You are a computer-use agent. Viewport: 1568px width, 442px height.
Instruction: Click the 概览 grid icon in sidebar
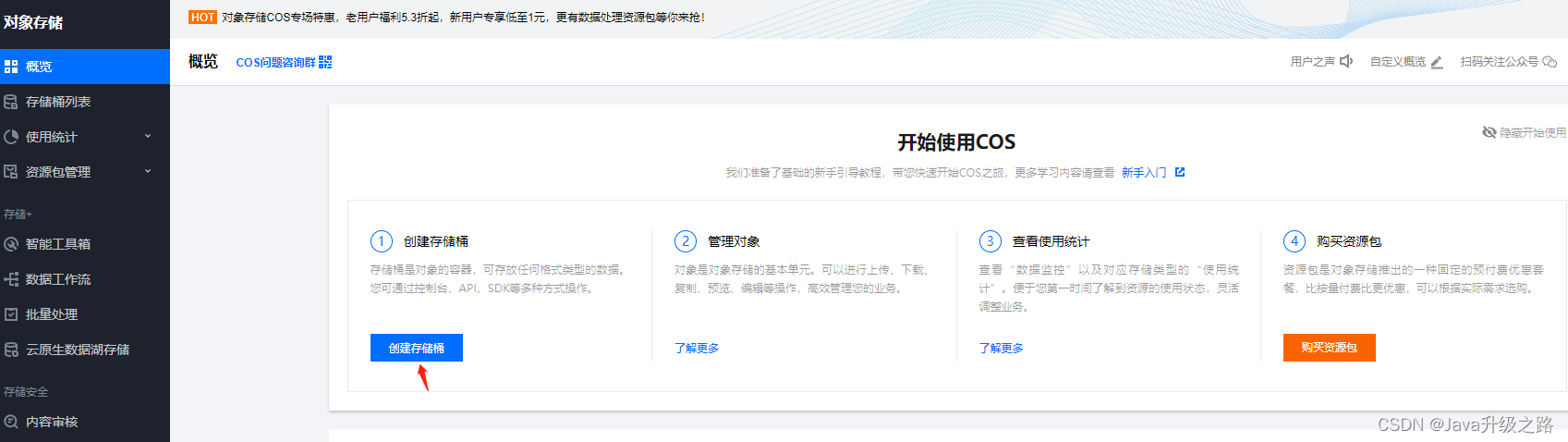(x=11, y=67)
